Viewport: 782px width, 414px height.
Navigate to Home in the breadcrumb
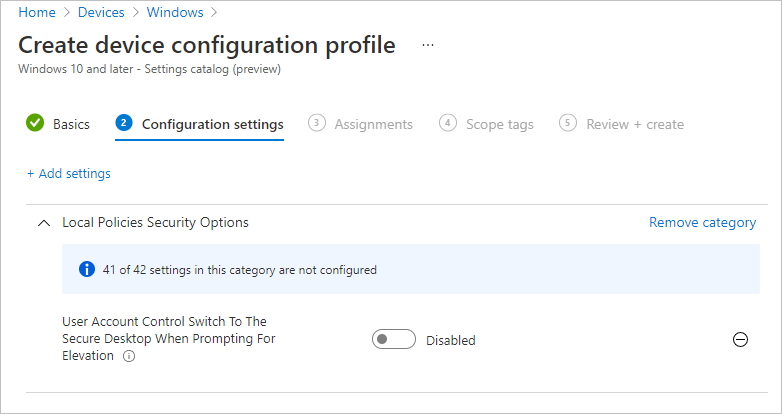click(x=37, y=13)
